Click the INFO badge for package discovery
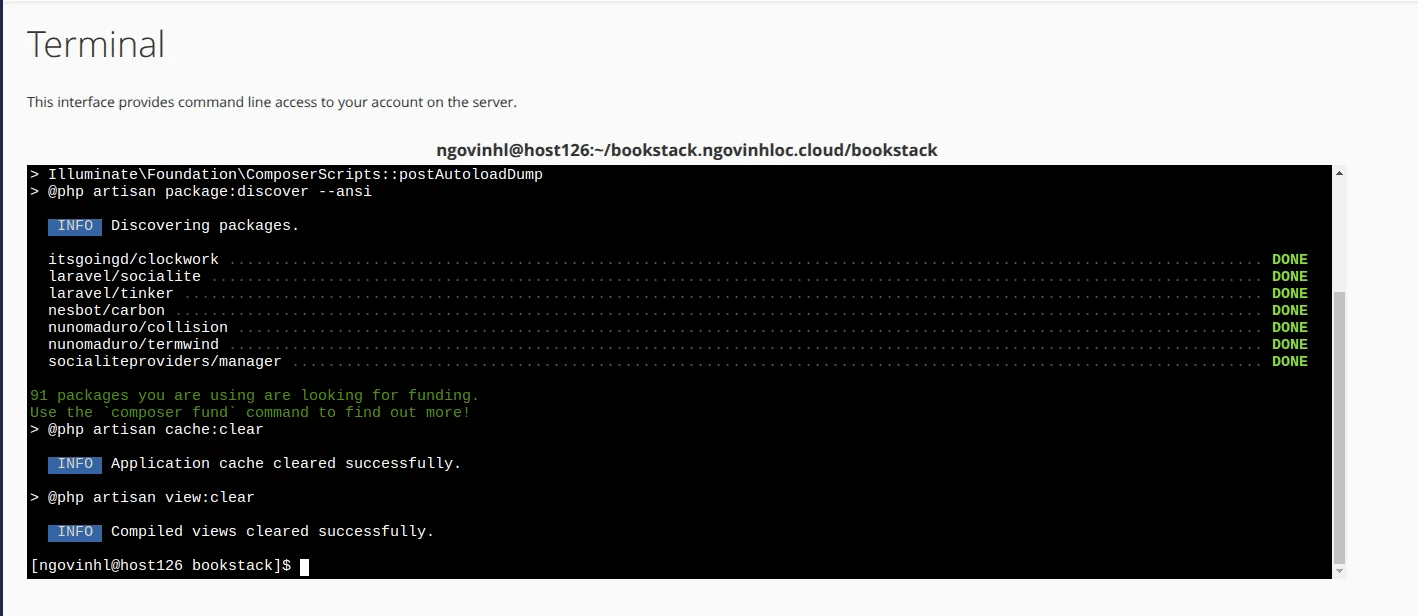 click(x=74, y=225)
